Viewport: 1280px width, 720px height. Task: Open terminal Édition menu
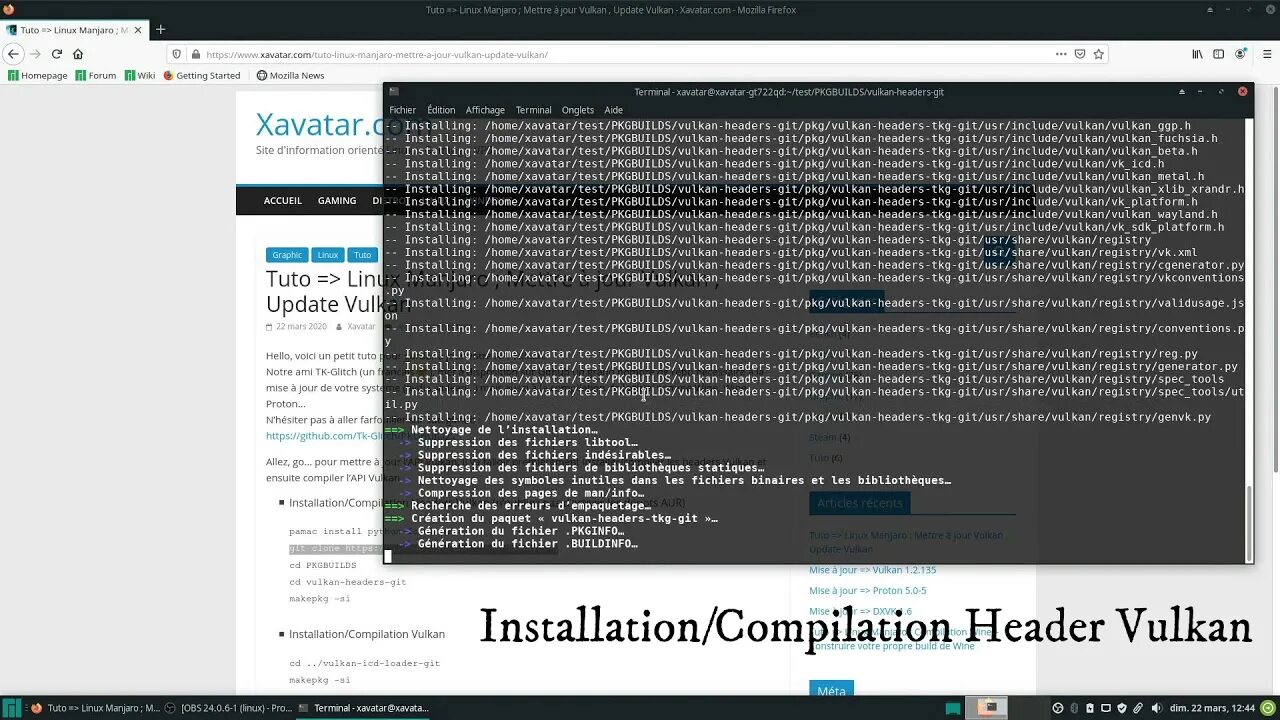coord(441,110)
